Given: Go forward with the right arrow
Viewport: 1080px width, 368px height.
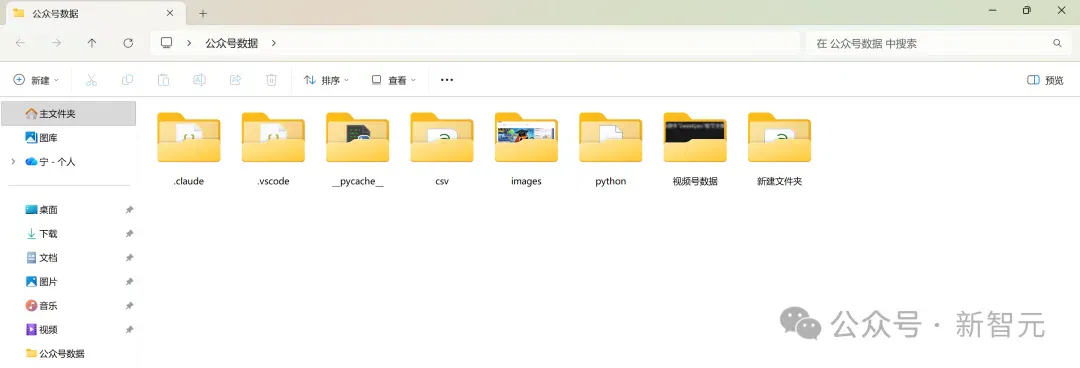Looking at the screenshot, I should [x=56, y=43].
